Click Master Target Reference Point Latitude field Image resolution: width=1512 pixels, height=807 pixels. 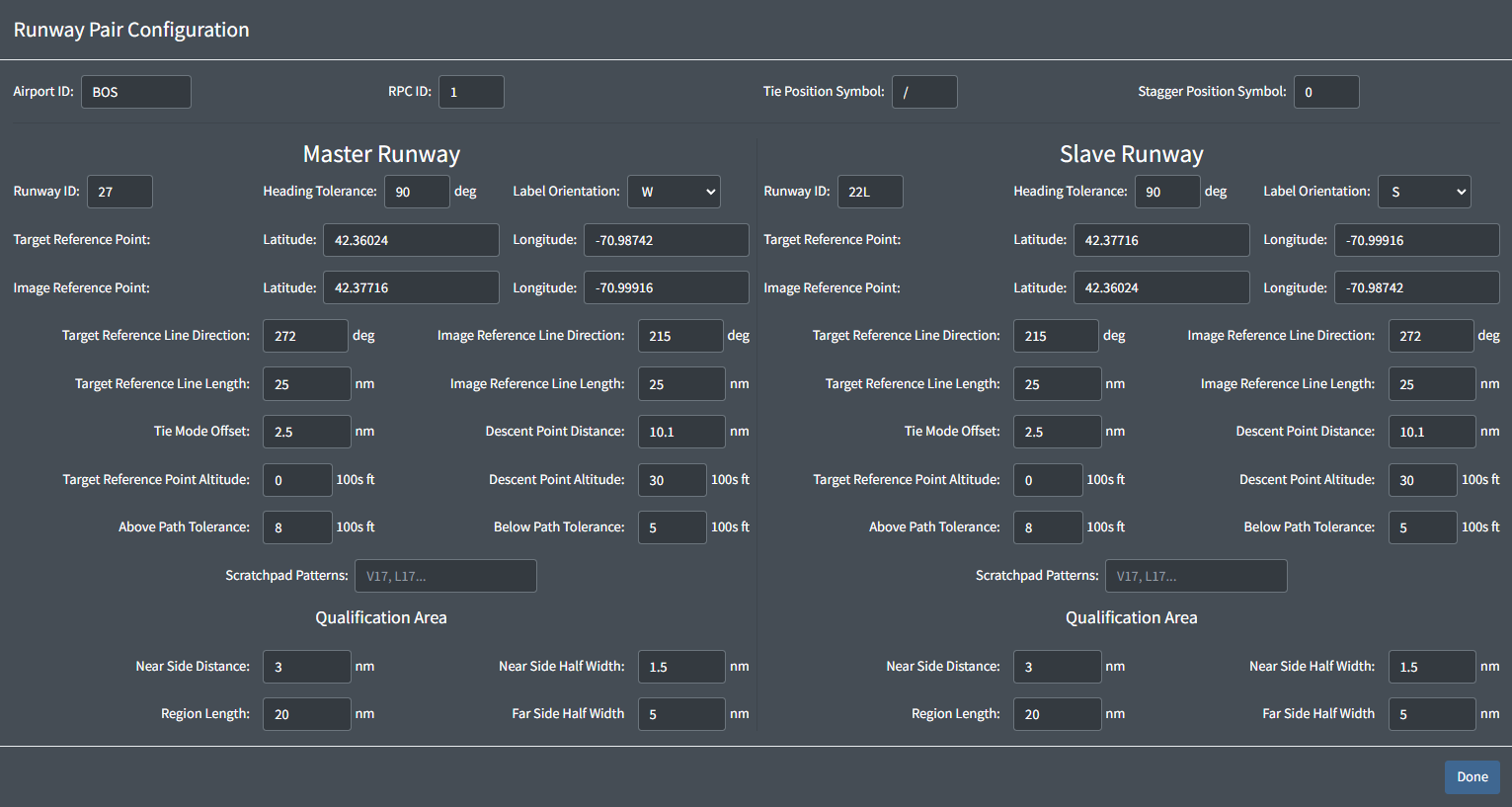pyautogui.click(x=411, y=240)
